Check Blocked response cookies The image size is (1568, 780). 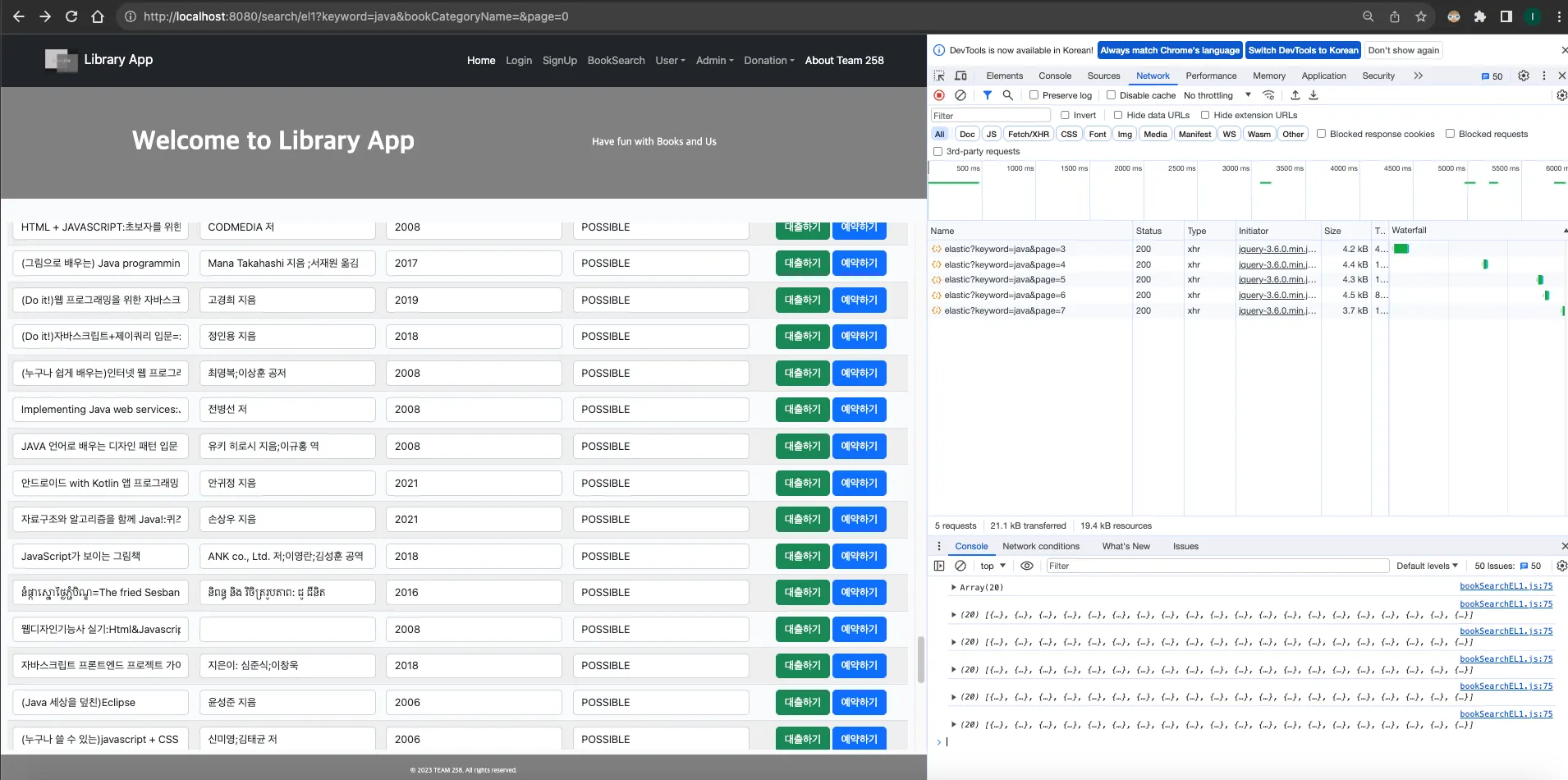1322,134
